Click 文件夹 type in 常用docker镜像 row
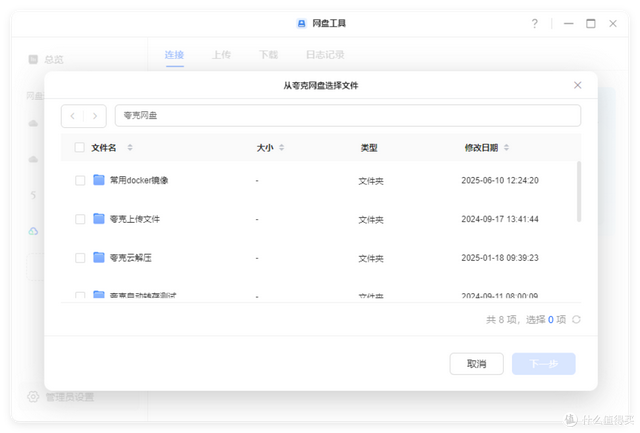 [x=371, y=181]
